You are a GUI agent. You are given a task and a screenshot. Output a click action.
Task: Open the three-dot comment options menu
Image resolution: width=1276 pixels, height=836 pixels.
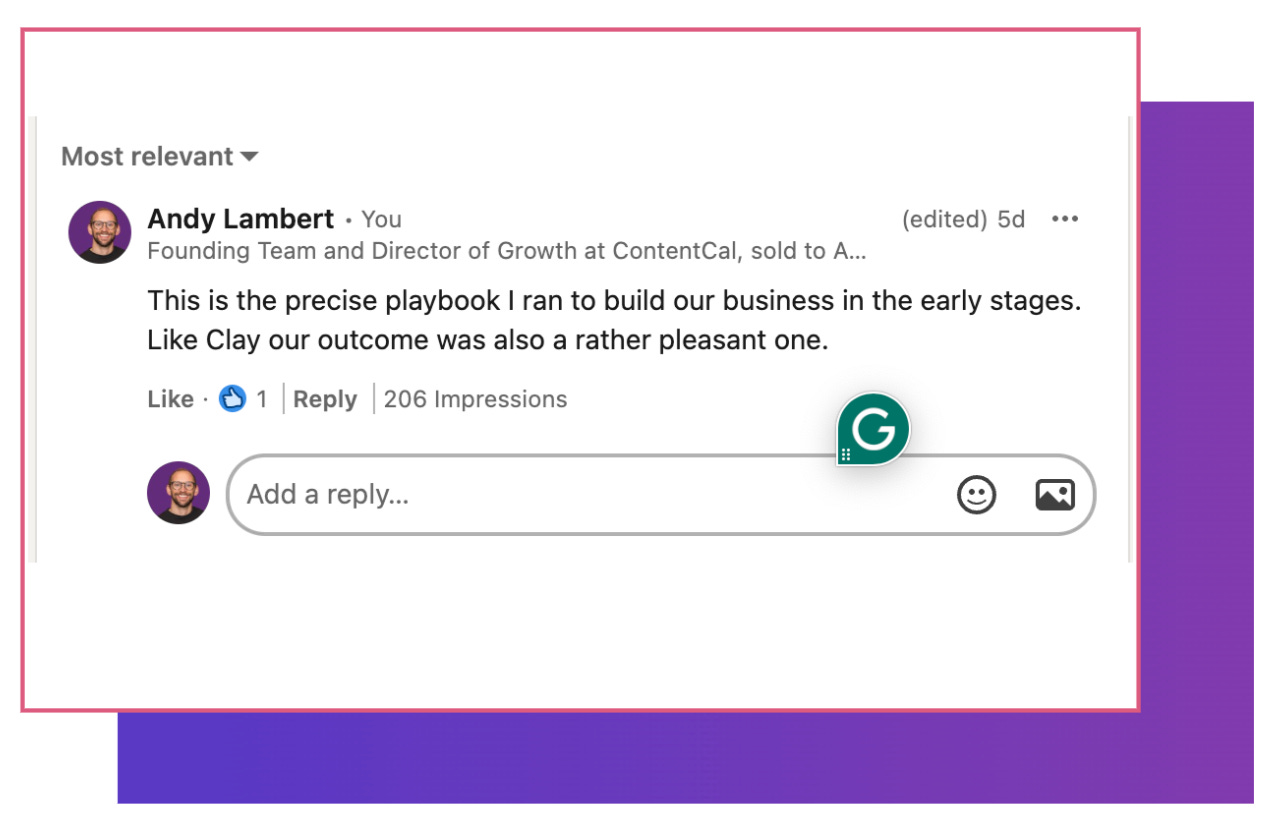click(1065, 219)
